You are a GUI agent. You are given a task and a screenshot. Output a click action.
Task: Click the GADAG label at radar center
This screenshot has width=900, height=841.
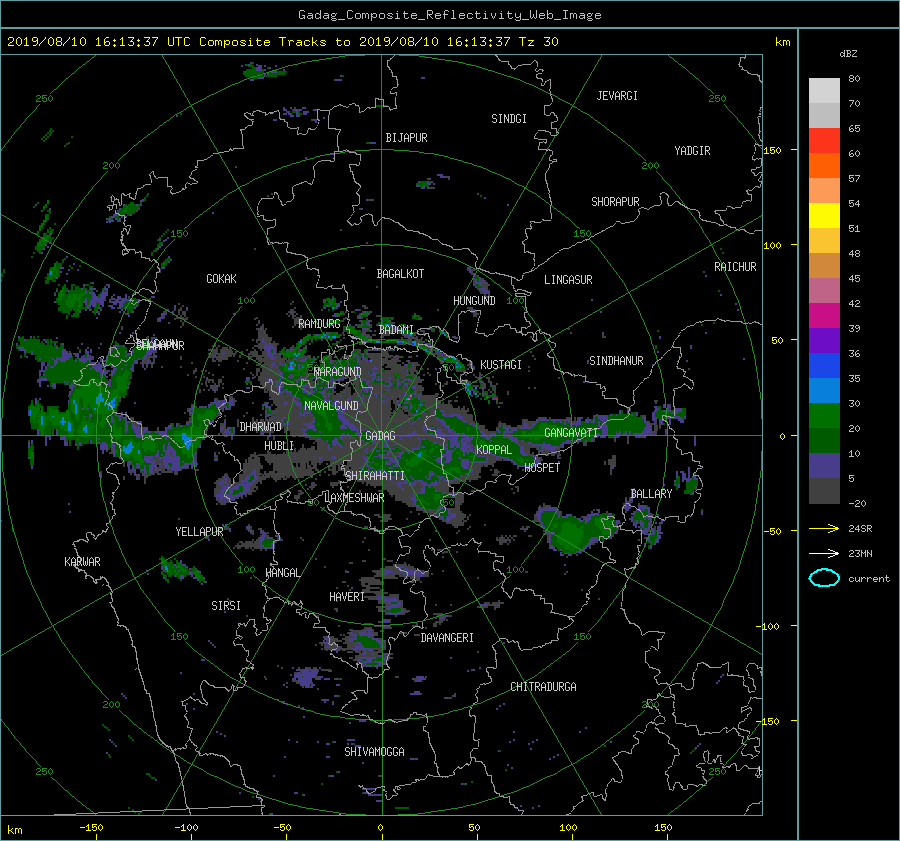tap(381, 436)
